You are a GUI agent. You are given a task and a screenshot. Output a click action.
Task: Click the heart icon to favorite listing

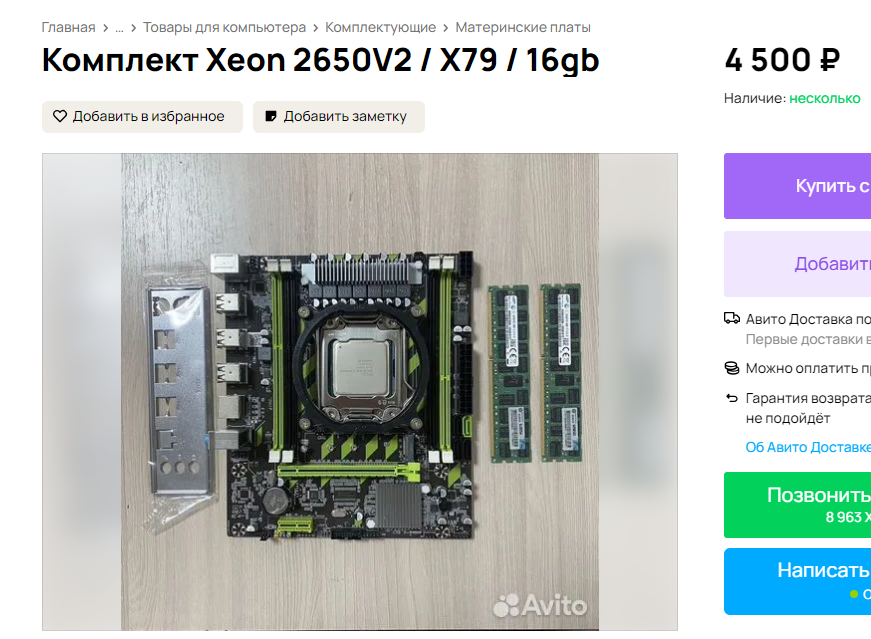(x=60, y=116)
